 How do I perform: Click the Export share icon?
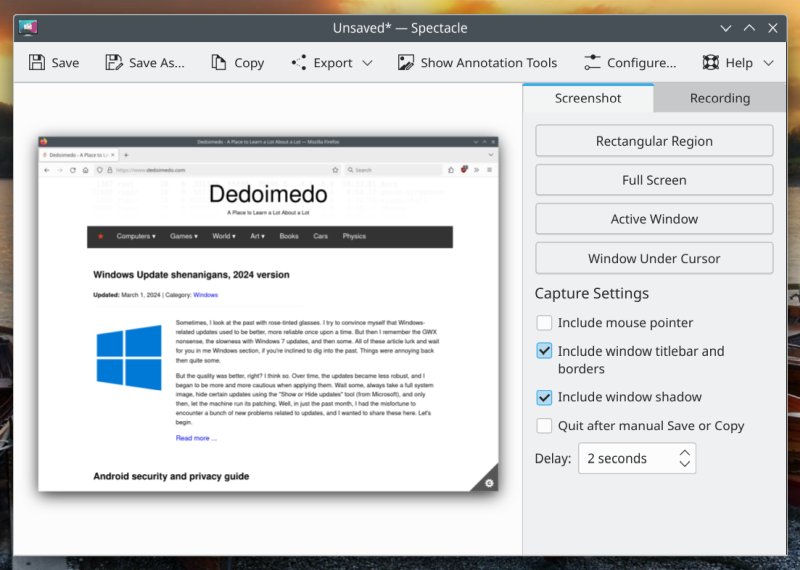298,62
